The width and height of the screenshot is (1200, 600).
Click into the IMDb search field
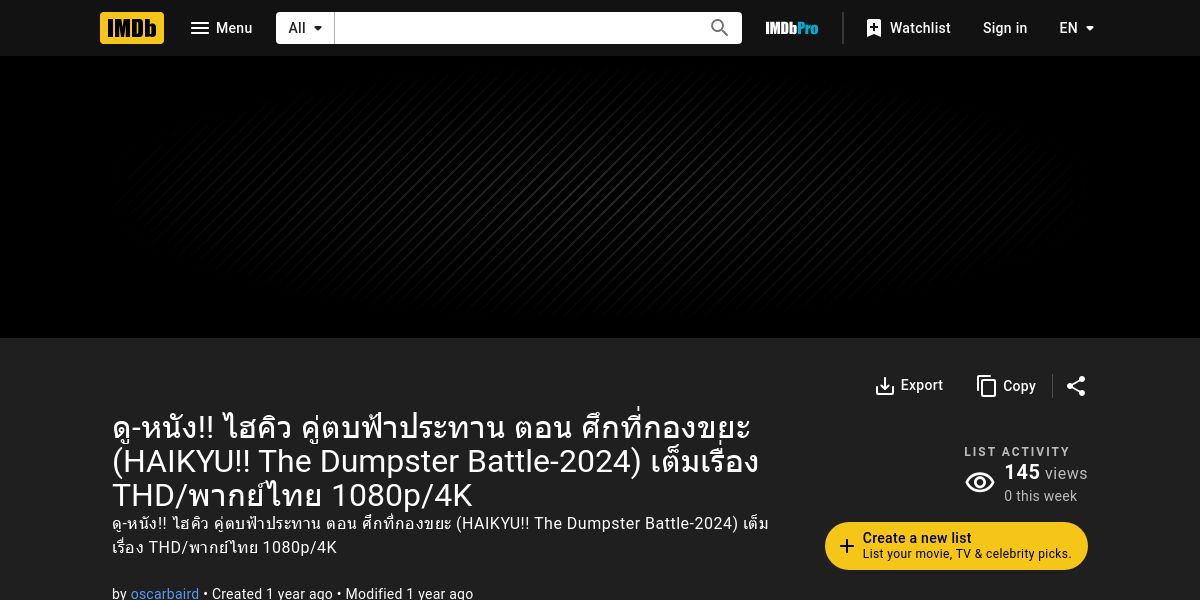coord(520,28)
